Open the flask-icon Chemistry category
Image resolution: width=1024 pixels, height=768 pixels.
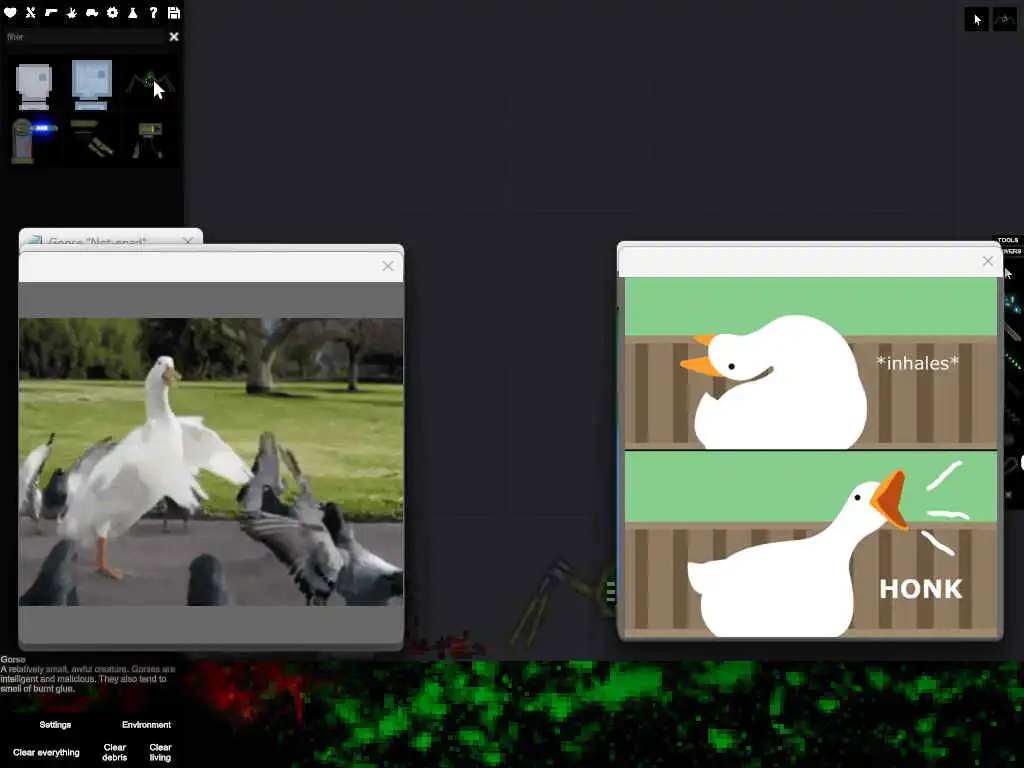coord(133,12)
